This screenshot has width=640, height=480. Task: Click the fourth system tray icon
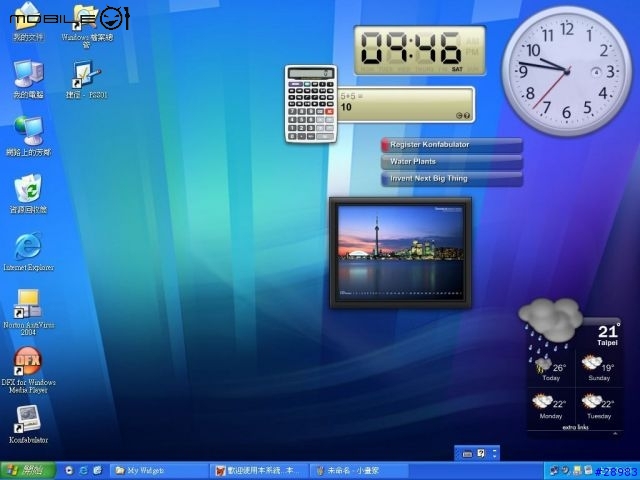[x=588, y=471]
